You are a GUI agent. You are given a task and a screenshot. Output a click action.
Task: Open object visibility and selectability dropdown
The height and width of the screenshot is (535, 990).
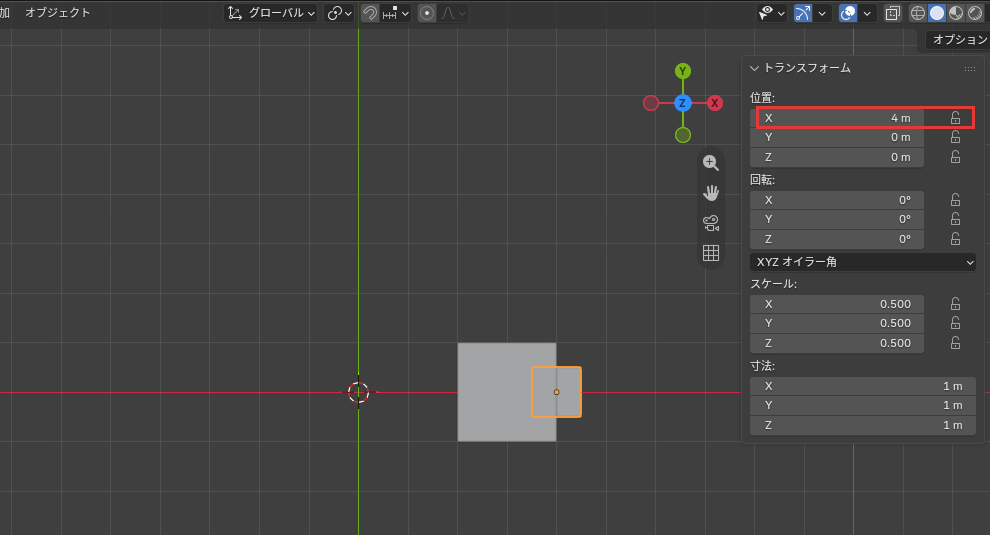[x=772, y=13]
